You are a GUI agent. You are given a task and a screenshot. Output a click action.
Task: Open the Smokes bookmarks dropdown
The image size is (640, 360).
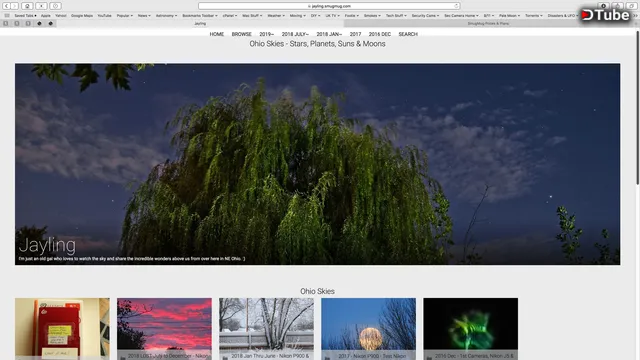pyautogui.click(x=372, y=16)
